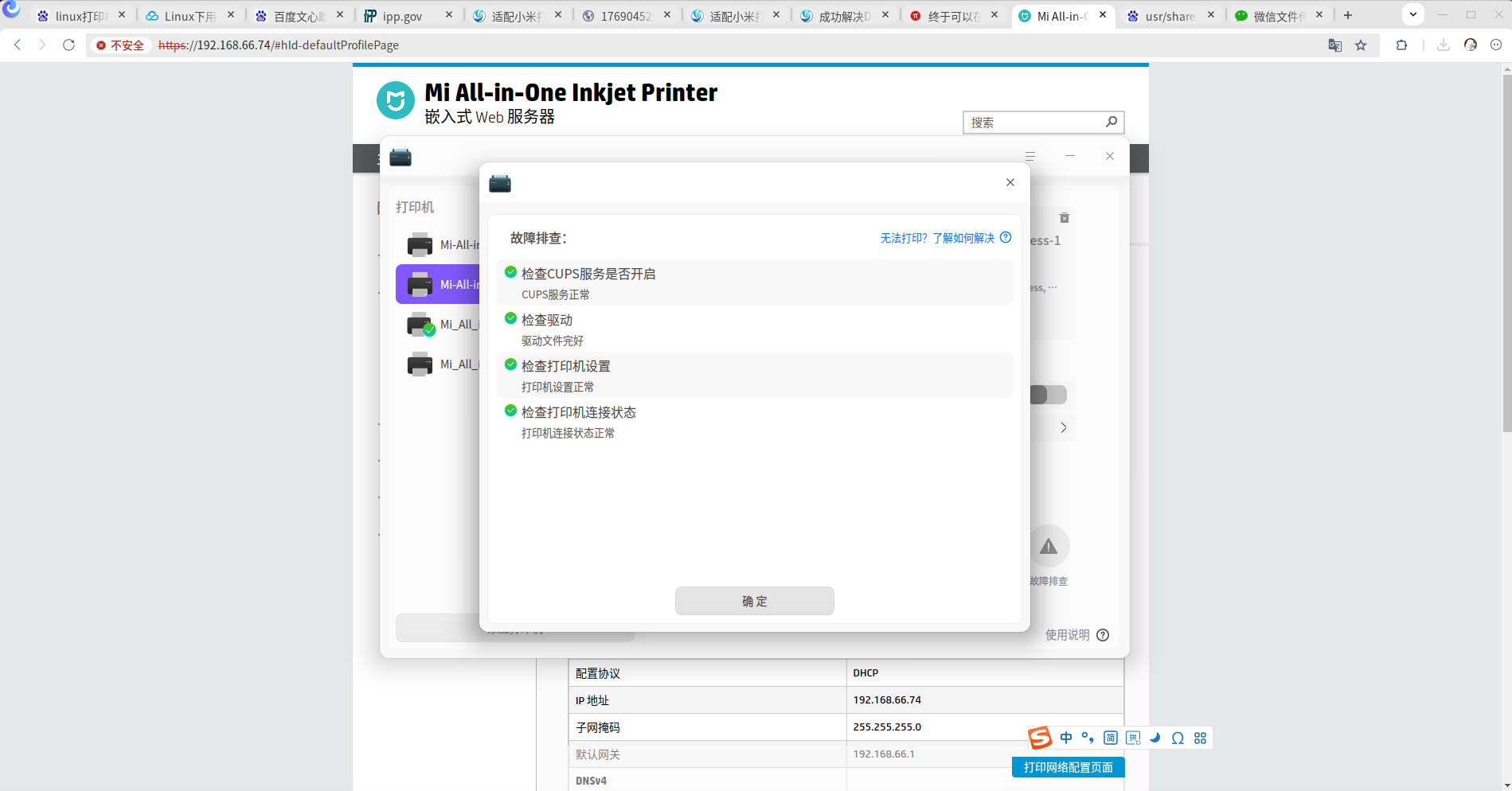Click the 不安全 security warning chip
Screen dimensions: 1512x791
(x=120, y=45)
